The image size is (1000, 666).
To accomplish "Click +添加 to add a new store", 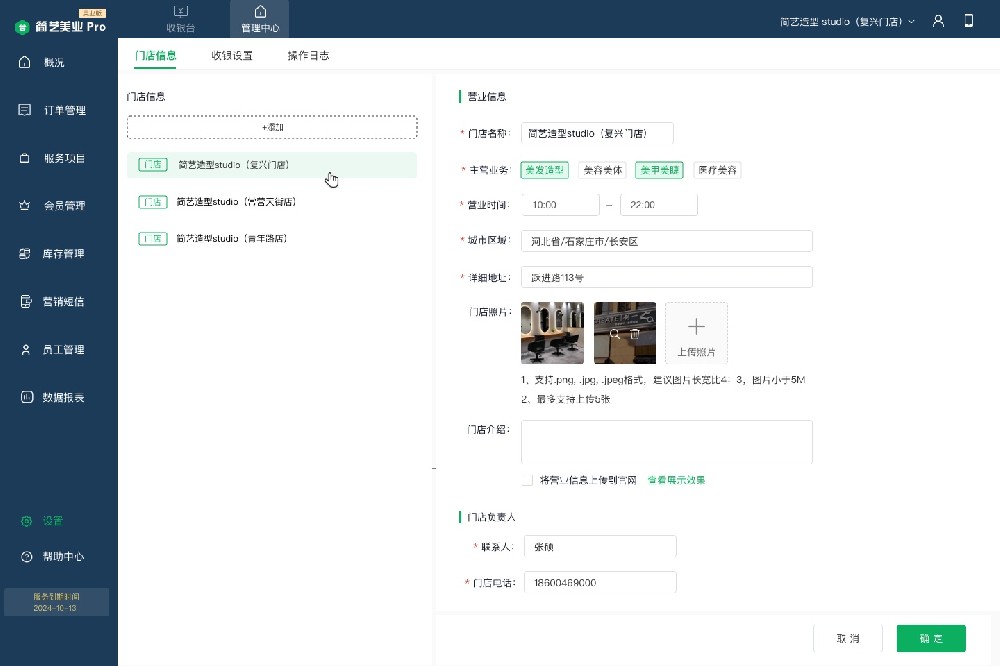I will [271, 127].
